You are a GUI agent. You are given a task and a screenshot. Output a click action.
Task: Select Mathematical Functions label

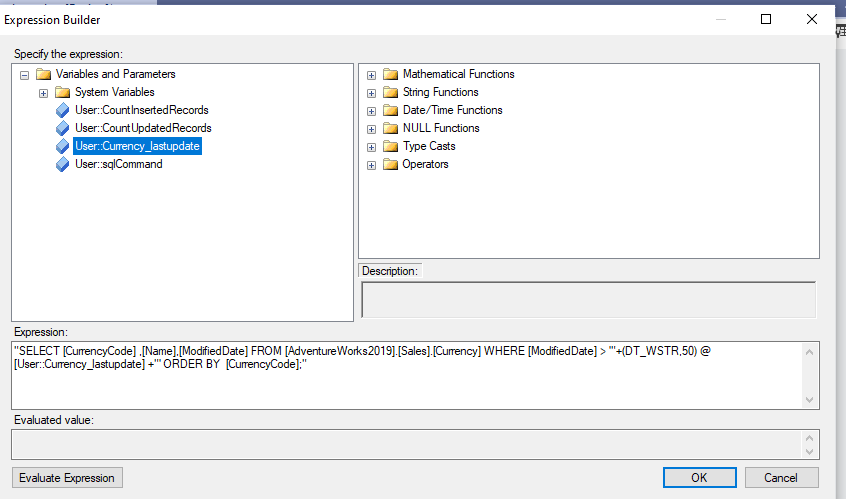[459, 74]
